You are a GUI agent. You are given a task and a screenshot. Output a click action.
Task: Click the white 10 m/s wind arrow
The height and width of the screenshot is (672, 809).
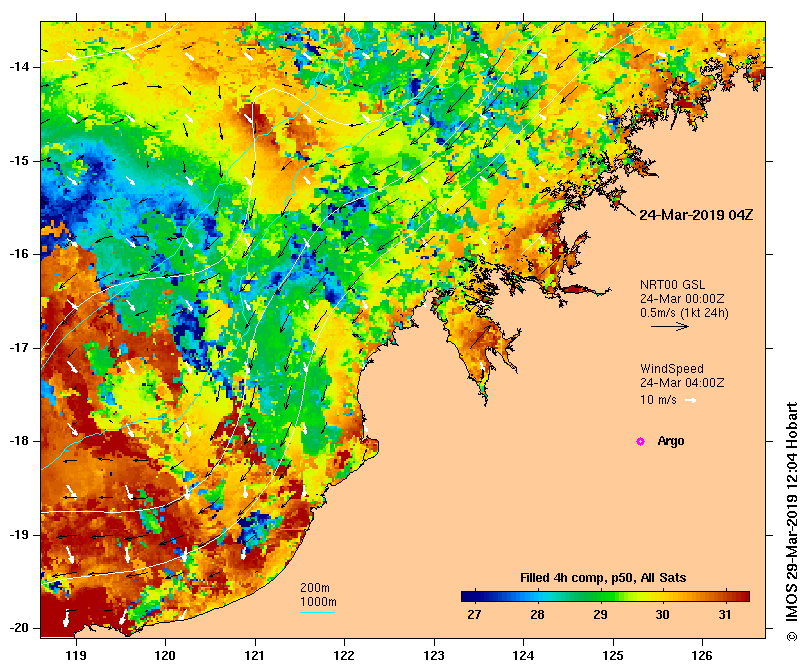(x=690, y=400)
